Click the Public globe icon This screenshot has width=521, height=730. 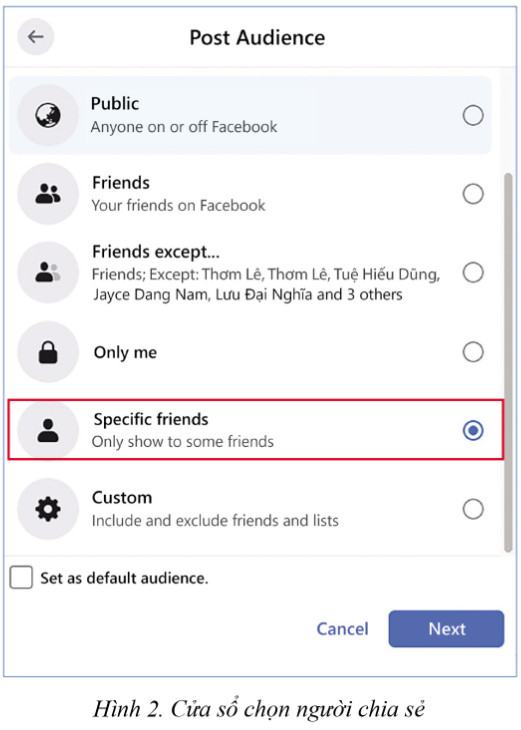pyautogui.click(x=48, y=115)
